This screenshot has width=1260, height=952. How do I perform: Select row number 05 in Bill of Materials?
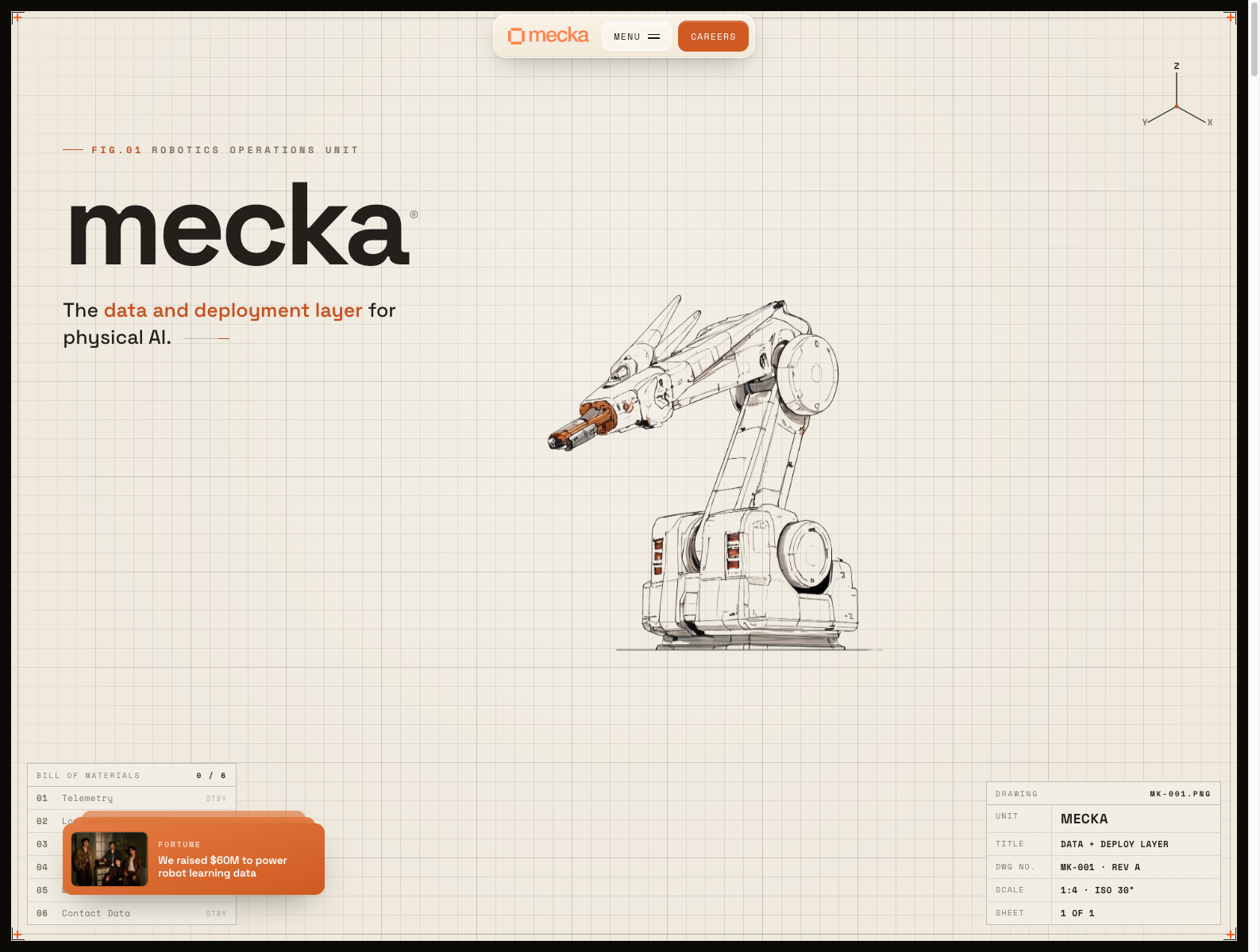[42, 890]
